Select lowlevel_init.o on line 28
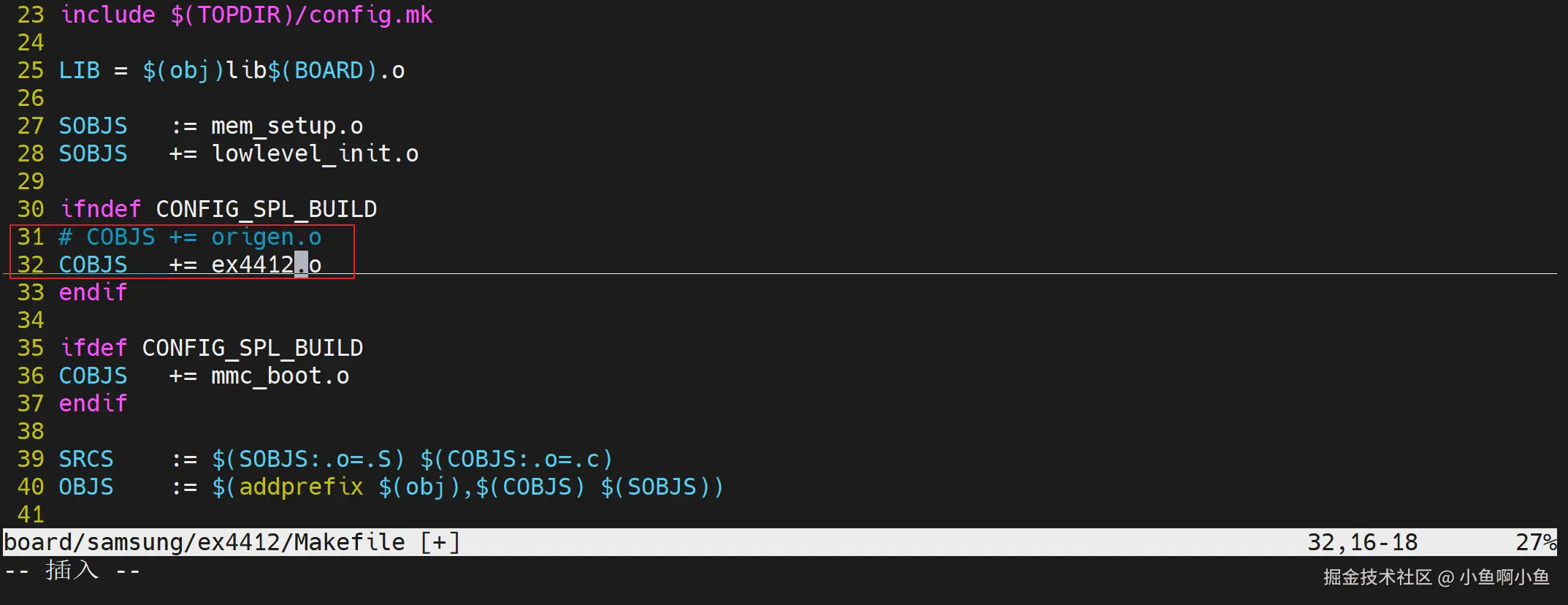The height and width of the screenshot is (605, 1568). [x=314, y=153]
